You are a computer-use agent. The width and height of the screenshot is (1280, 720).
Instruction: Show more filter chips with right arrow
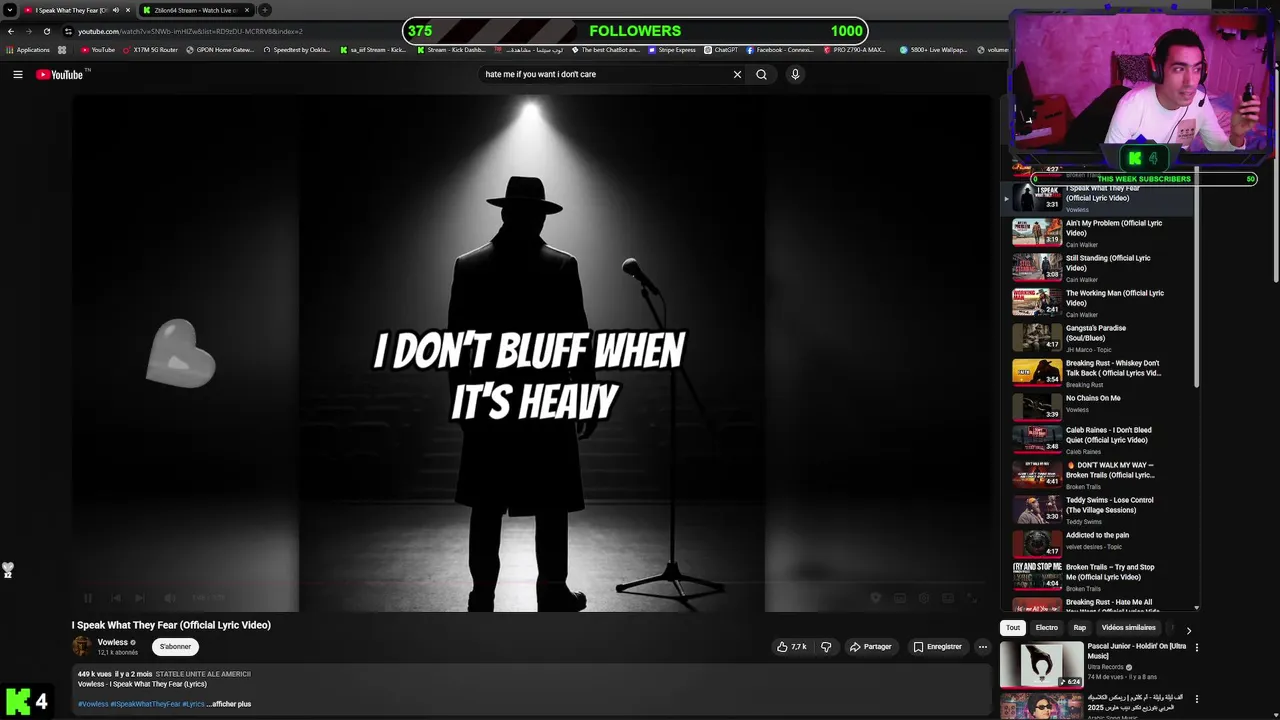click(1188, 631)
